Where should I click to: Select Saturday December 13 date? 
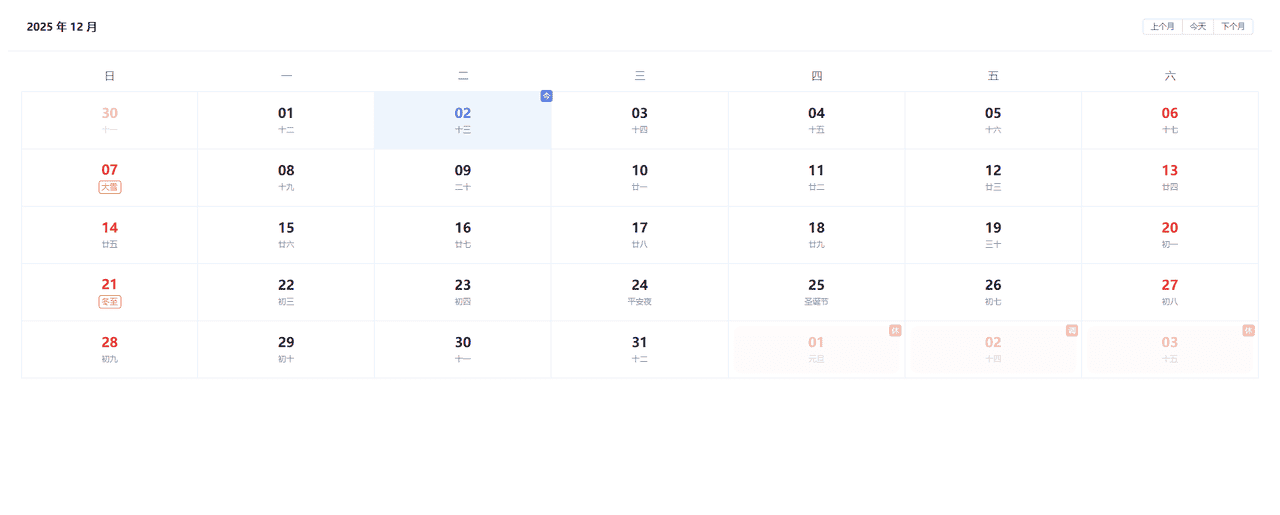[1170, 177]
